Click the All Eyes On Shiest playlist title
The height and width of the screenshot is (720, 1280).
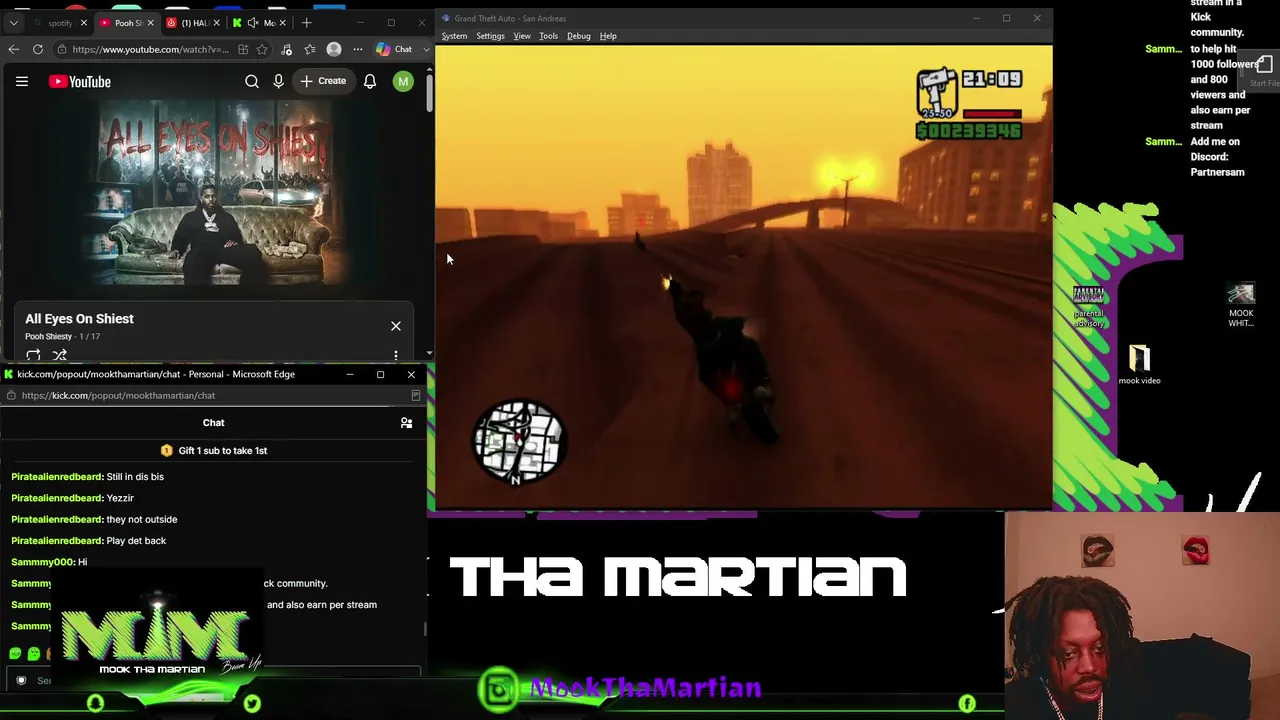(x=79, y=318)
